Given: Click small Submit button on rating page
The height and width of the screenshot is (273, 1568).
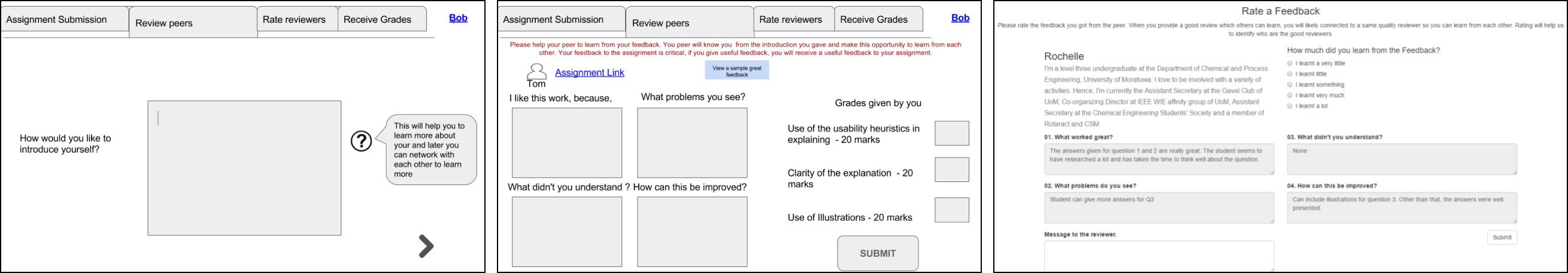Looking at the screenshot, I should [1502, 237].
